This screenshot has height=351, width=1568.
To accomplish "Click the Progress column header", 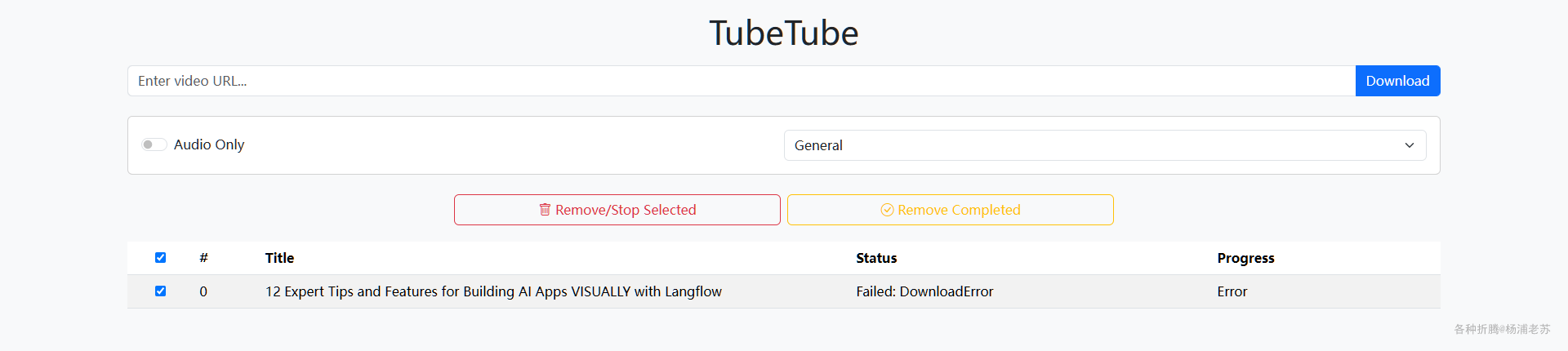I will coord(1245,258).
